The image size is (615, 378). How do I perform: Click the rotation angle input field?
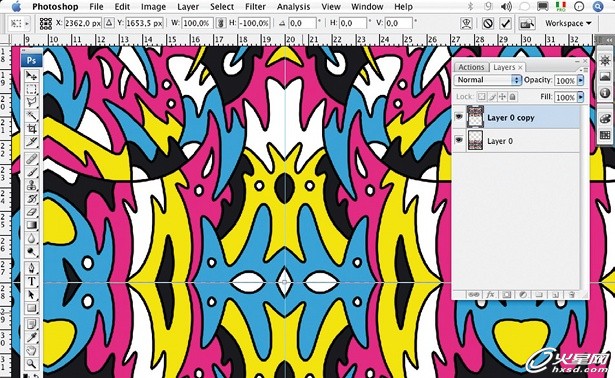point(302,23)
